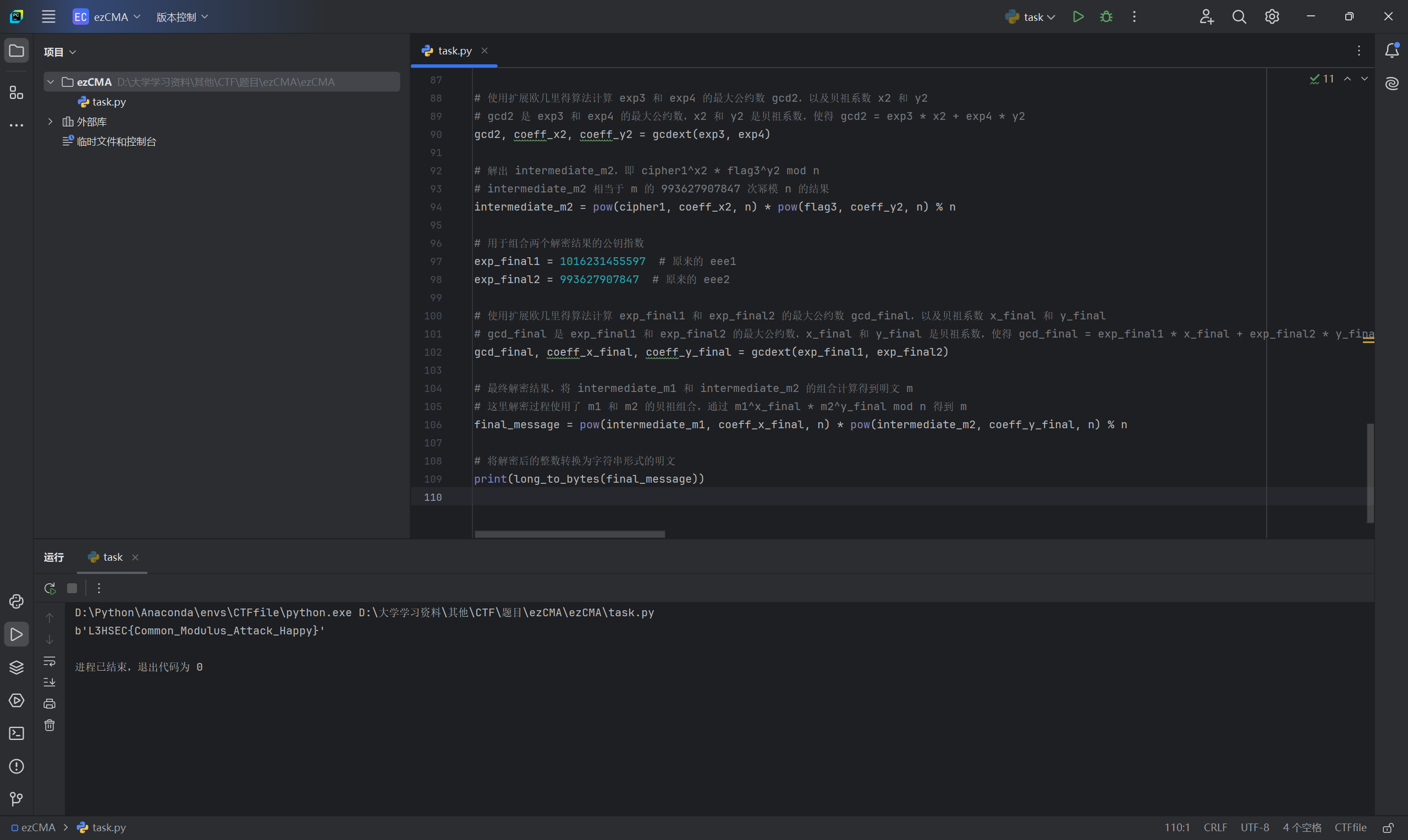The width and height of the screenshot is (1408, 840).
Task: Click the CTFfile interpreter in status bar
Action: [x=1350, y=827]
